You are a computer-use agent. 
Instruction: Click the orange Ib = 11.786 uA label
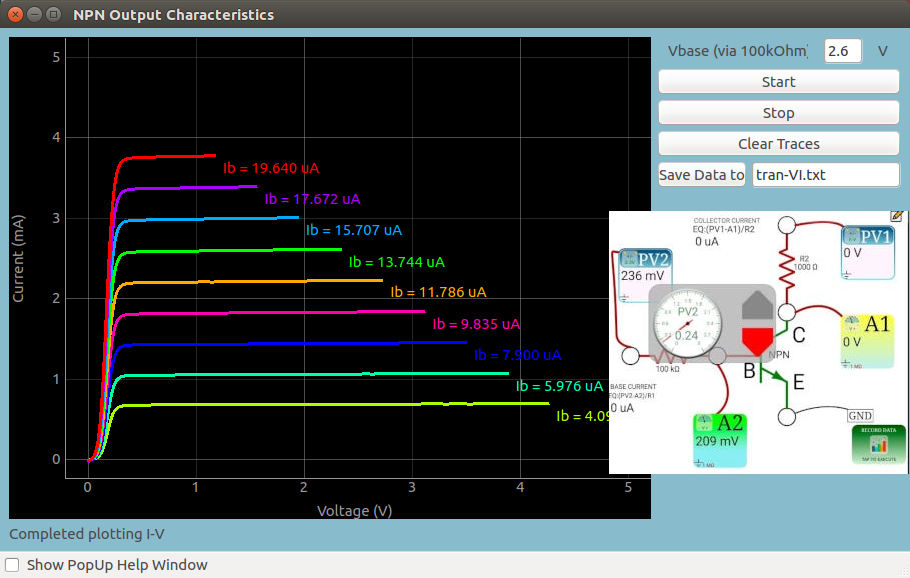438,293
